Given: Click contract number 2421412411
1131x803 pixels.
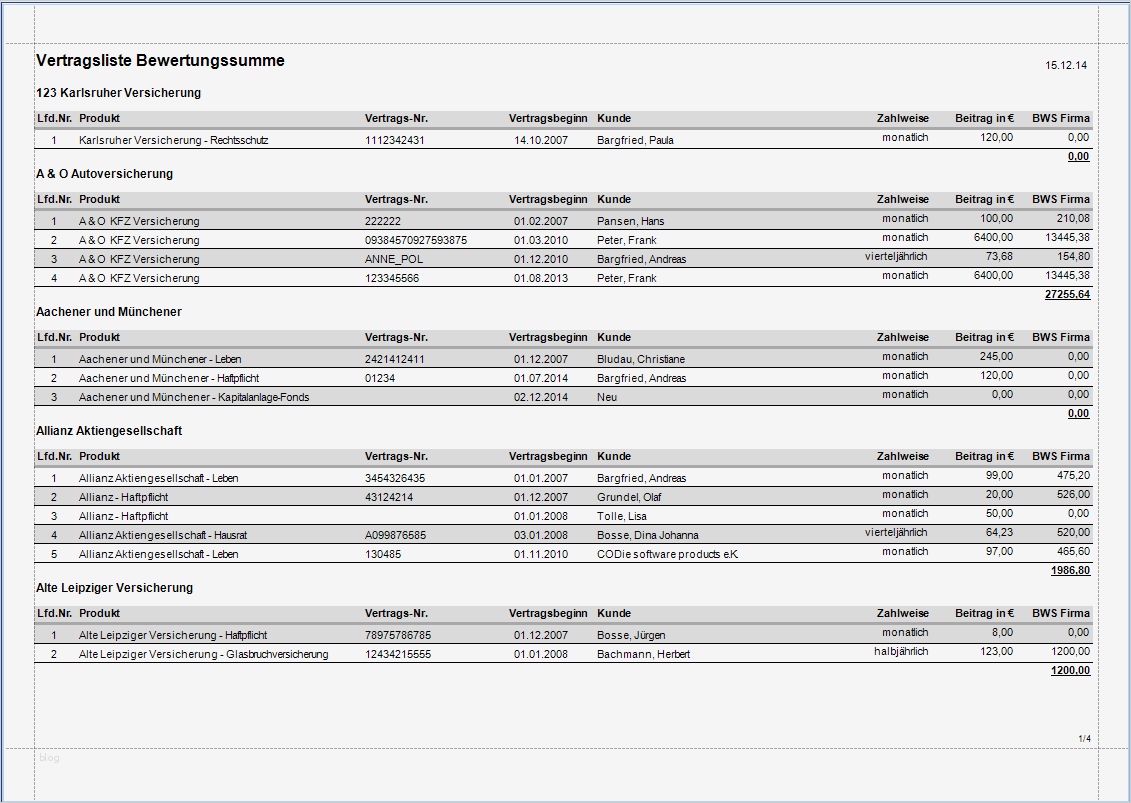Looking at the screenshot, I should pyautogui.click(x=395, y=359).
